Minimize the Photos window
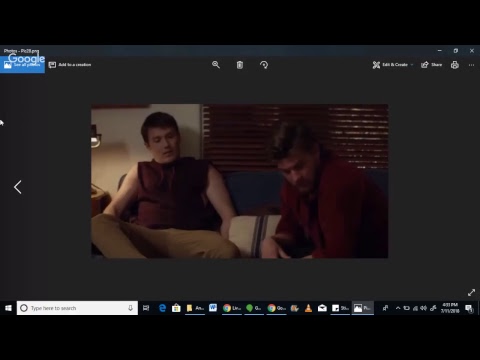This screenshot has height=360, width=480. pyautogui.click(x=440, y=51)
